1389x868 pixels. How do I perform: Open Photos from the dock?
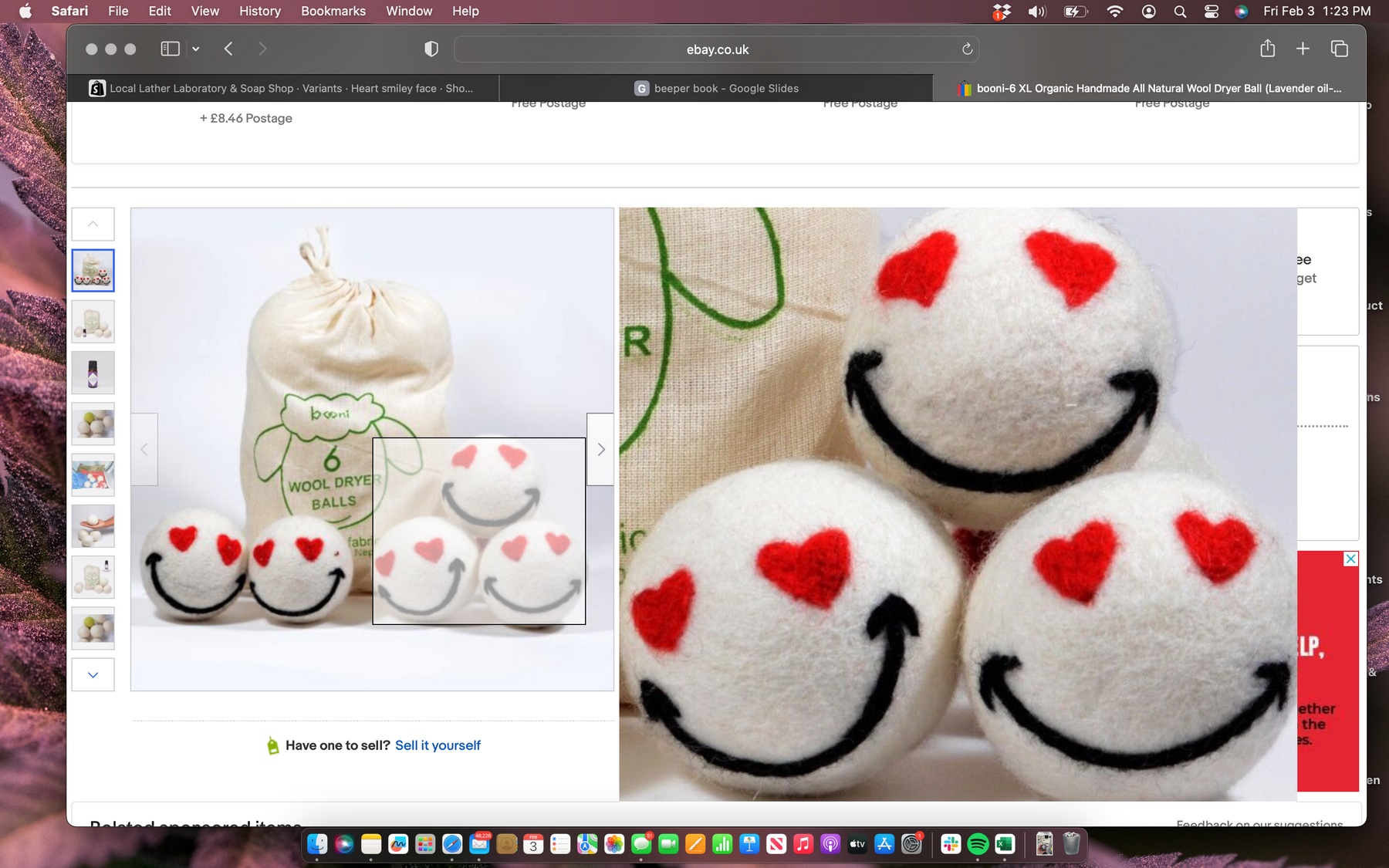[614, 844]
